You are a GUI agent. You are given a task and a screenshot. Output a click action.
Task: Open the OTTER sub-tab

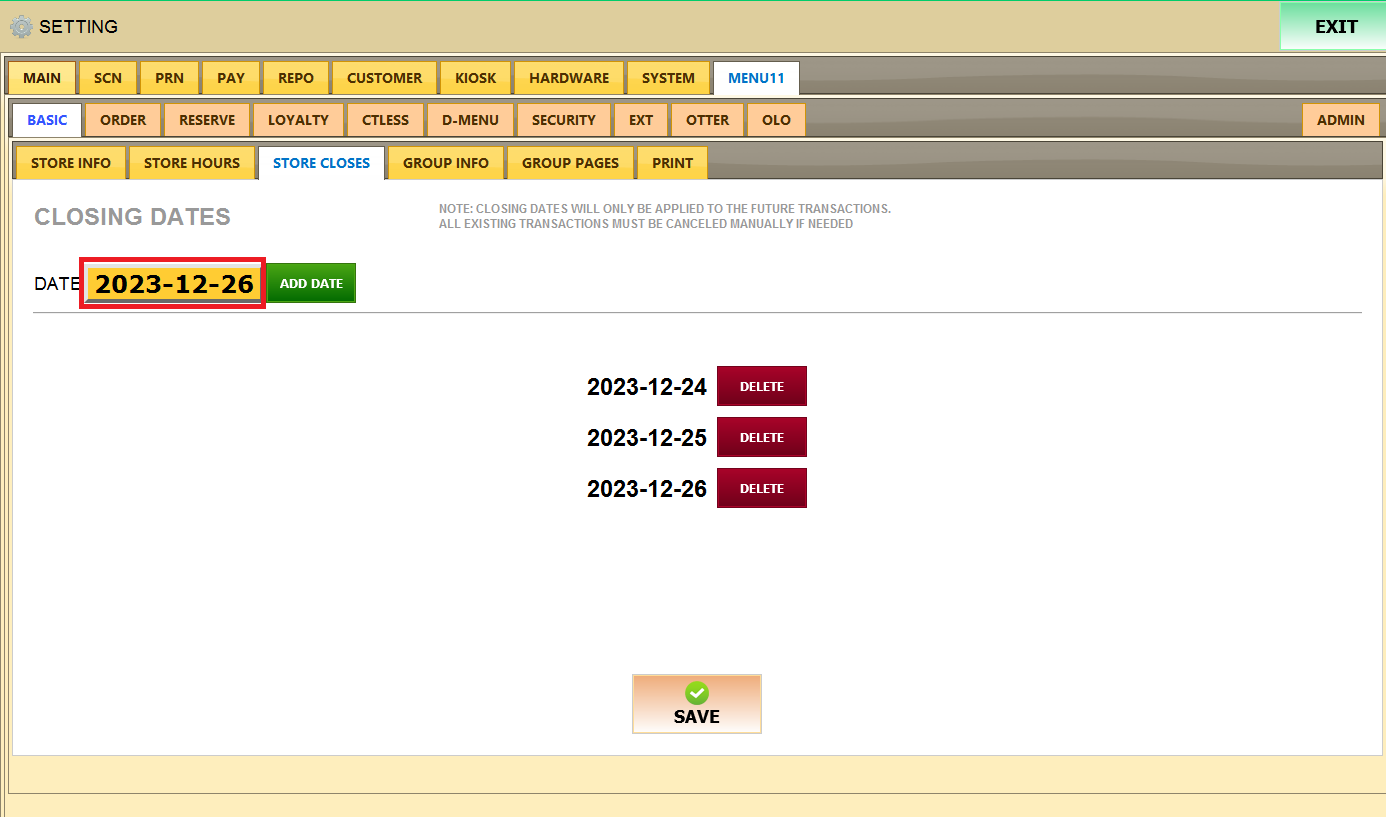(708, 120)
